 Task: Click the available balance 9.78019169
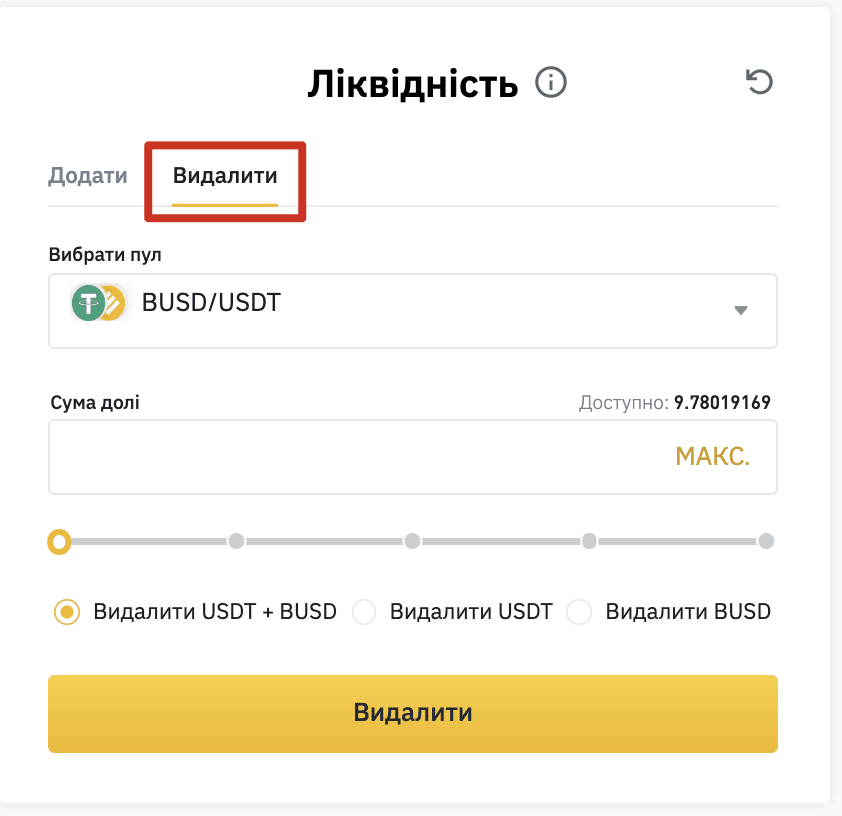(x=722, y=403)
